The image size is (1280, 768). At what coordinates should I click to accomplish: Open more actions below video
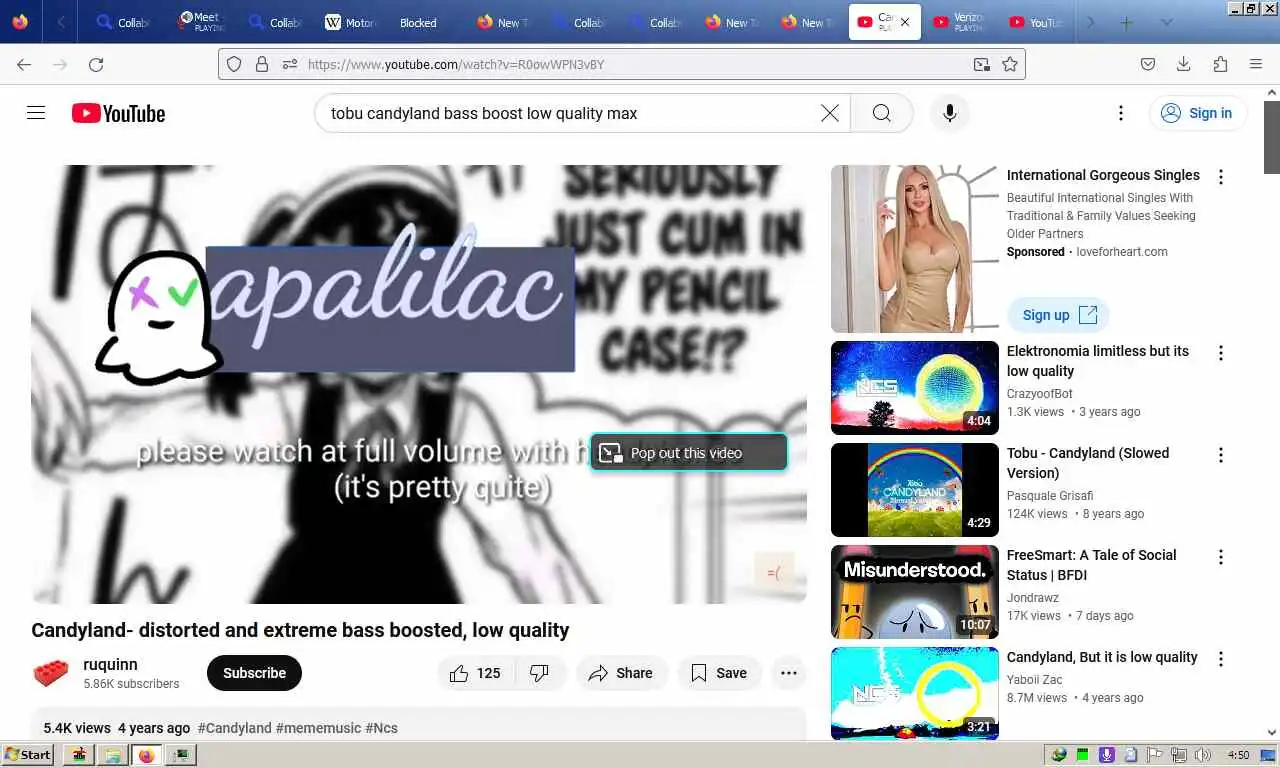789,673
